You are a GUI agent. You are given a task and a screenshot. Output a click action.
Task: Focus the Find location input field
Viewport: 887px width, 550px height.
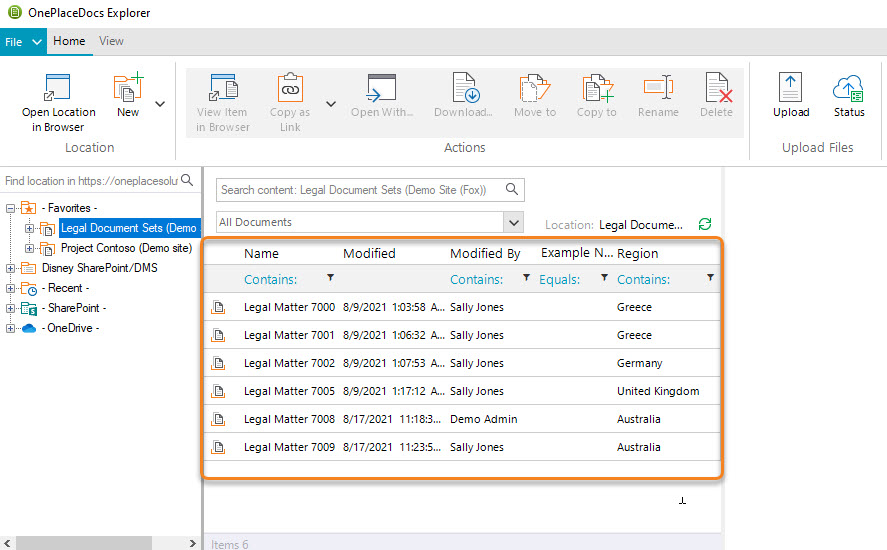click(92, 181)
